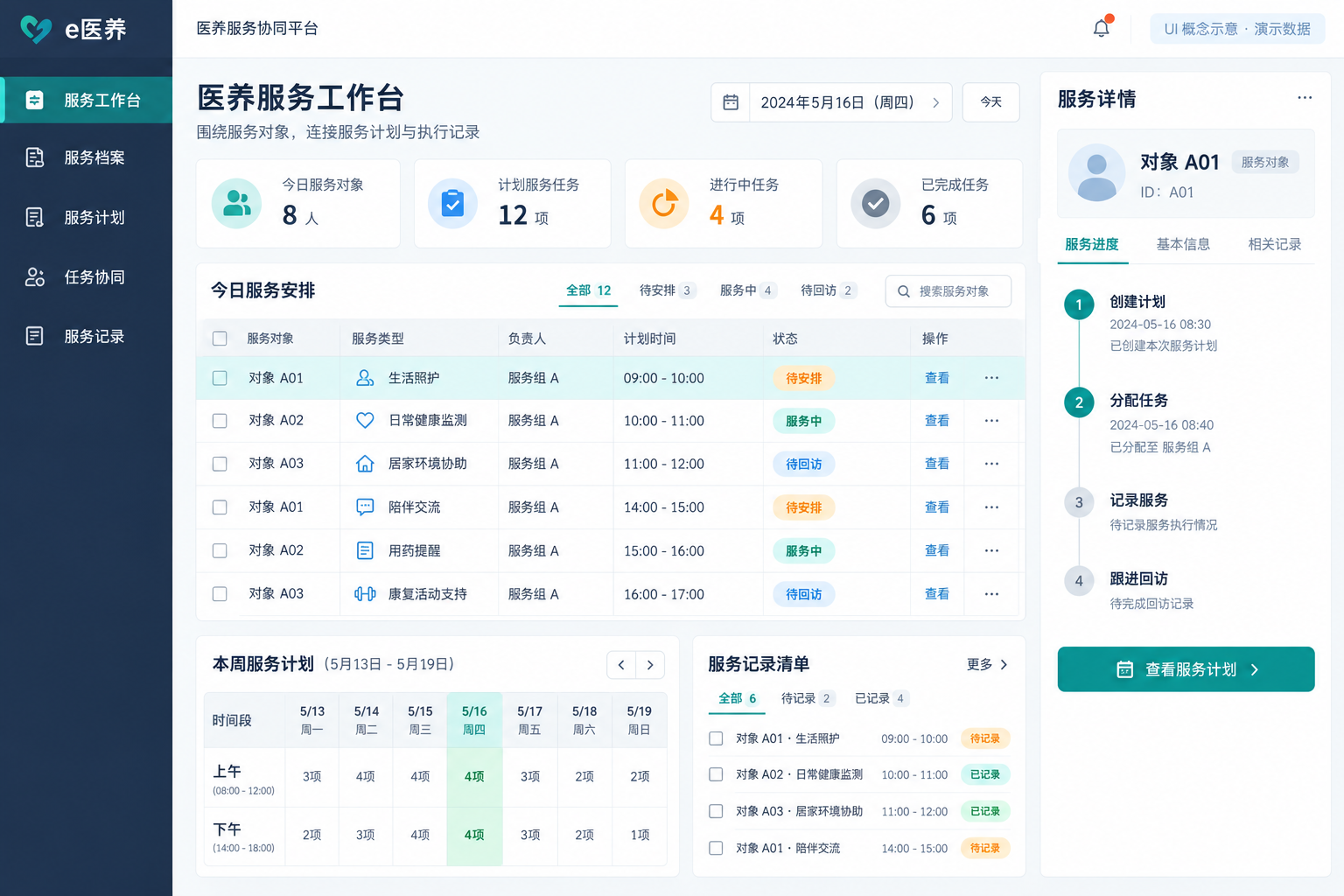The width and height of the screenshot is (1344, 896).
Task: Open row menu for 09:00 - 10:00 task
Action: 991,378
